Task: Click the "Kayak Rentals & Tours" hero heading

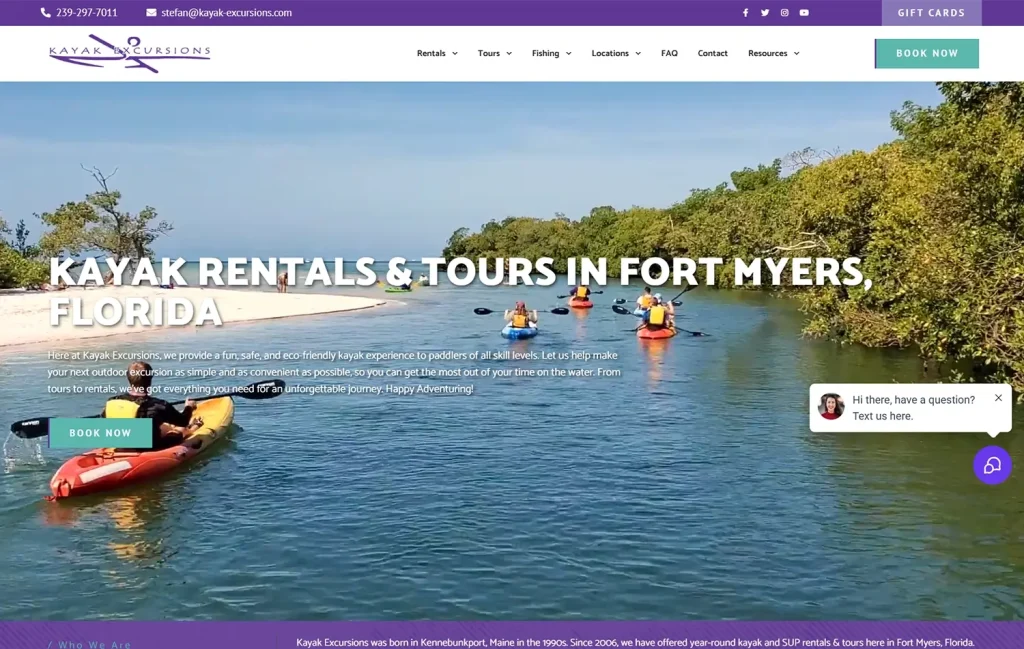Action: 460,291
